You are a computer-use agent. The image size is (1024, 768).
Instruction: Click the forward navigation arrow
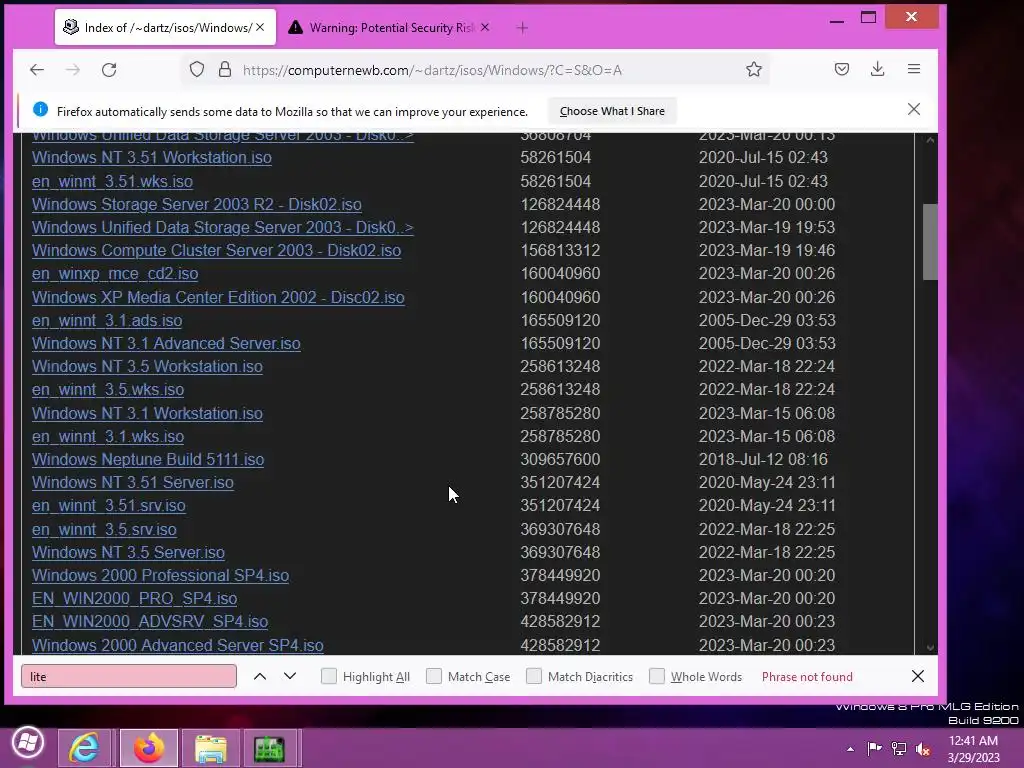pyautogui.click(x=72, y=70)
